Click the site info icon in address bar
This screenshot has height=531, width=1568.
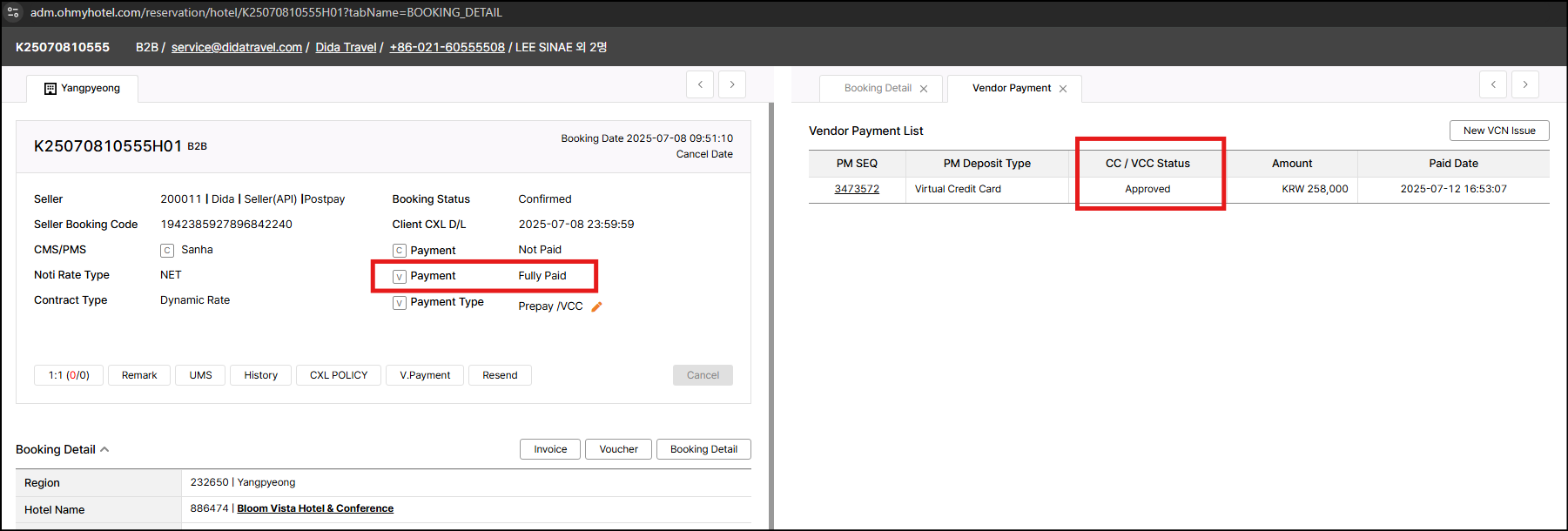coord(13,12)
